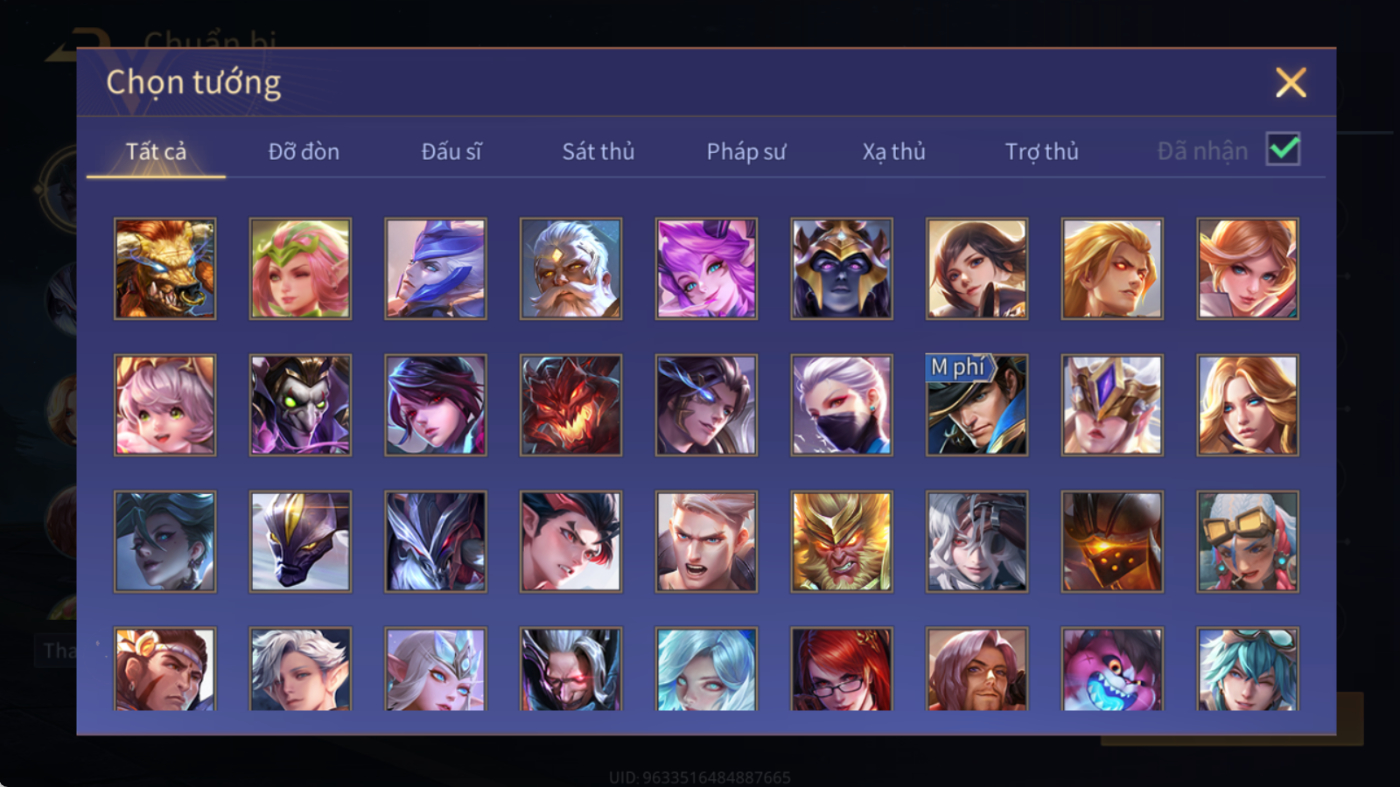Pick the black panther hero portrait
1400x787 pixels.
(x=300, y=541)
